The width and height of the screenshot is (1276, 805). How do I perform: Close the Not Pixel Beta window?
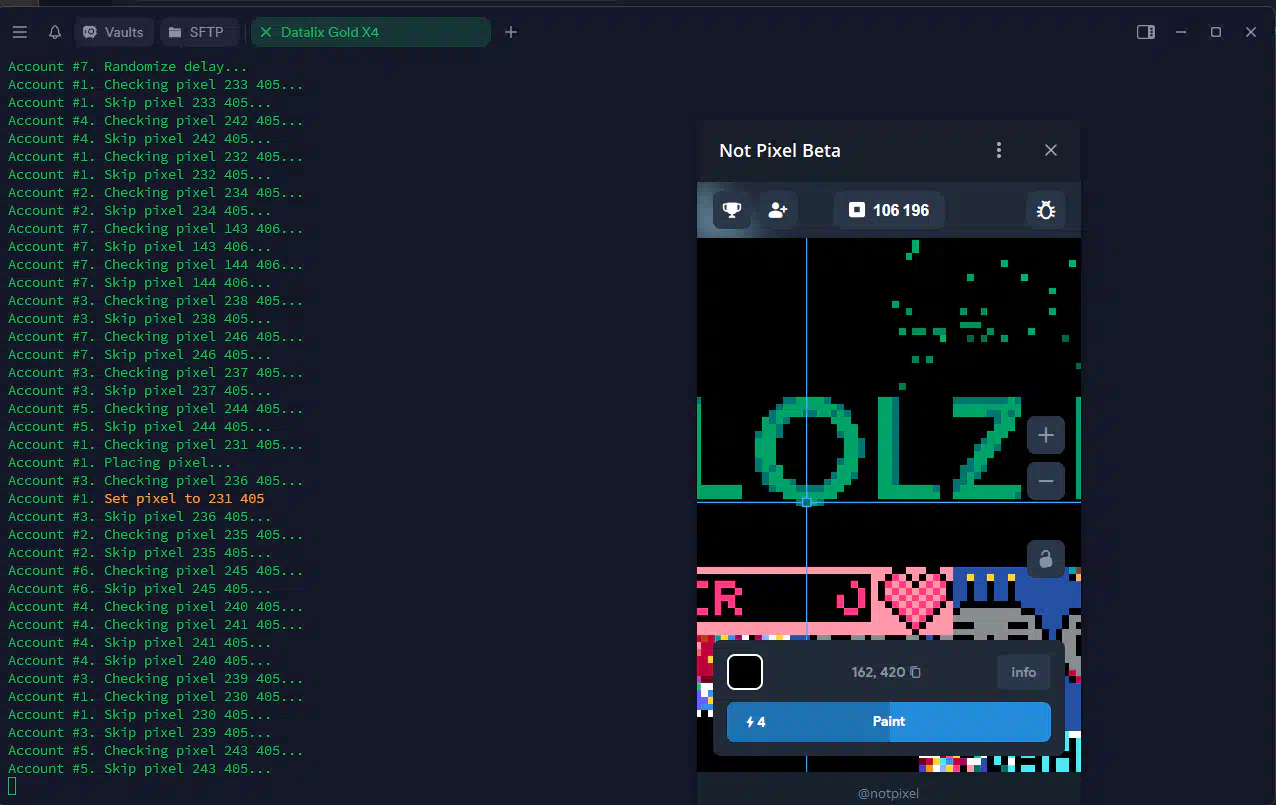1050,150
